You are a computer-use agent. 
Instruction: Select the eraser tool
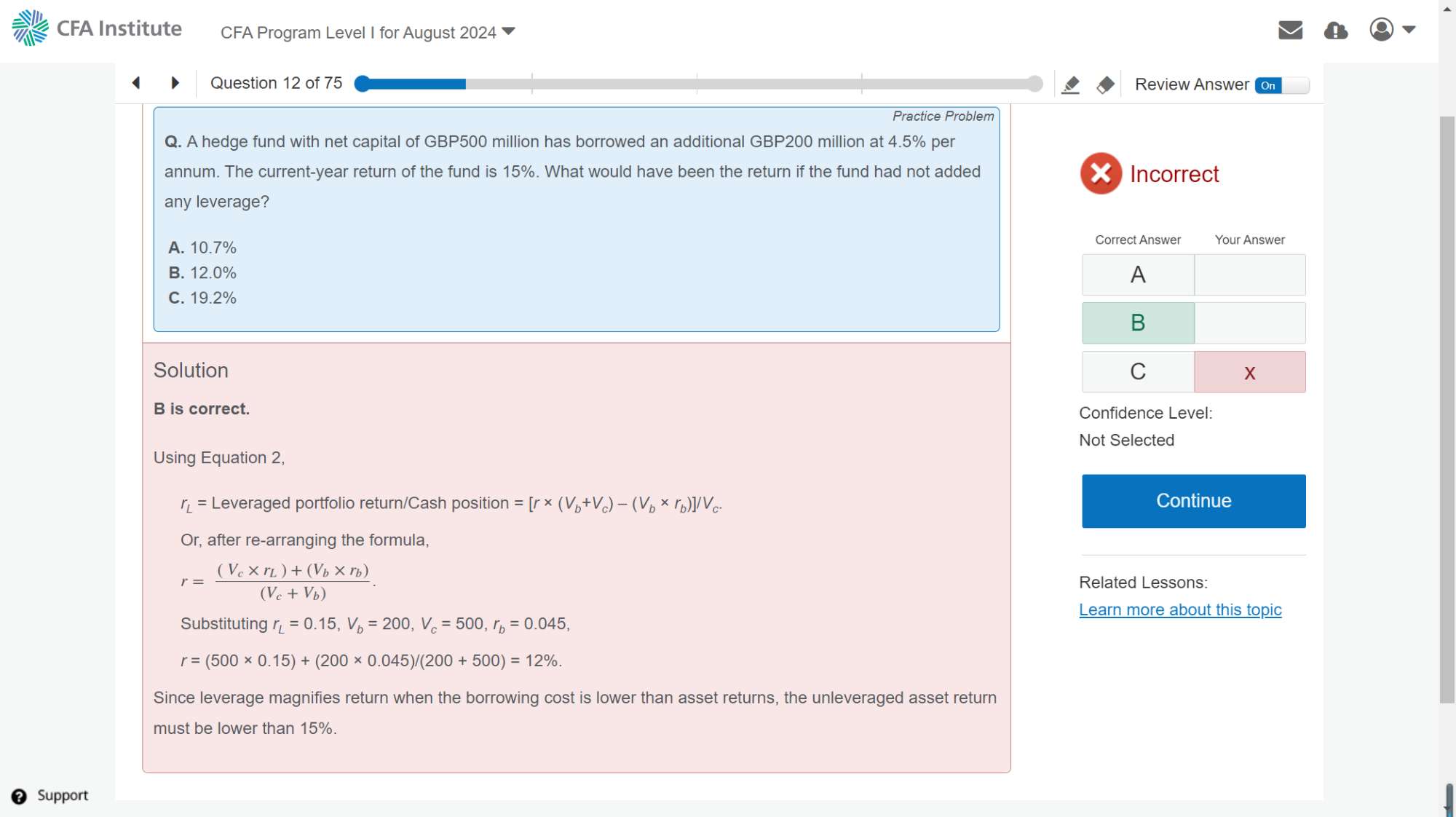coord(1105,85)
